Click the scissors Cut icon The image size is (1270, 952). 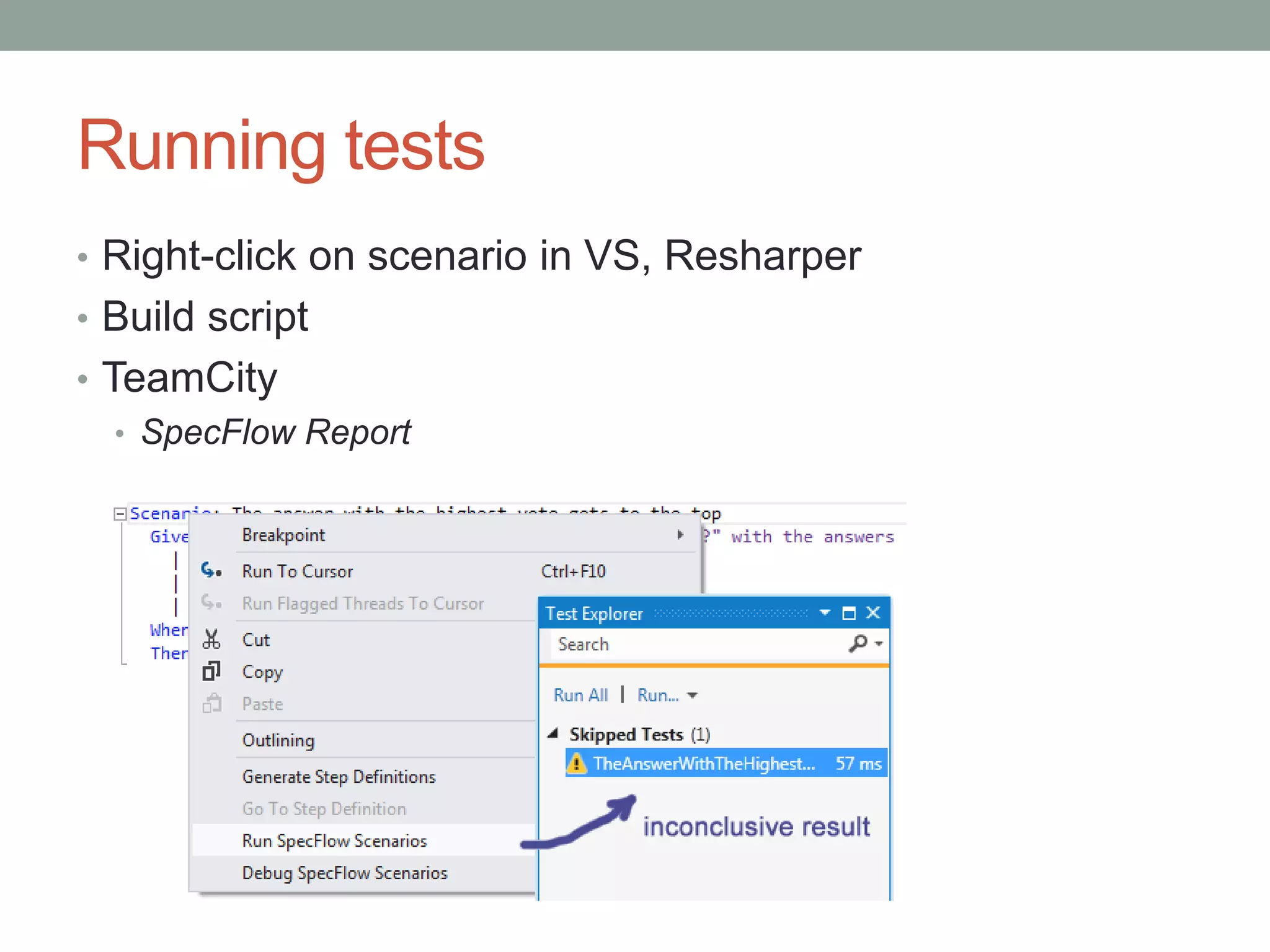point(211,639)
